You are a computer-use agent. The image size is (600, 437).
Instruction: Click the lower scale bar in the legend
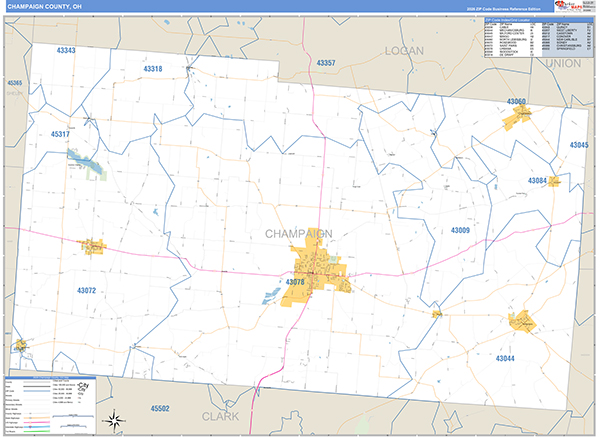point(73,426)
